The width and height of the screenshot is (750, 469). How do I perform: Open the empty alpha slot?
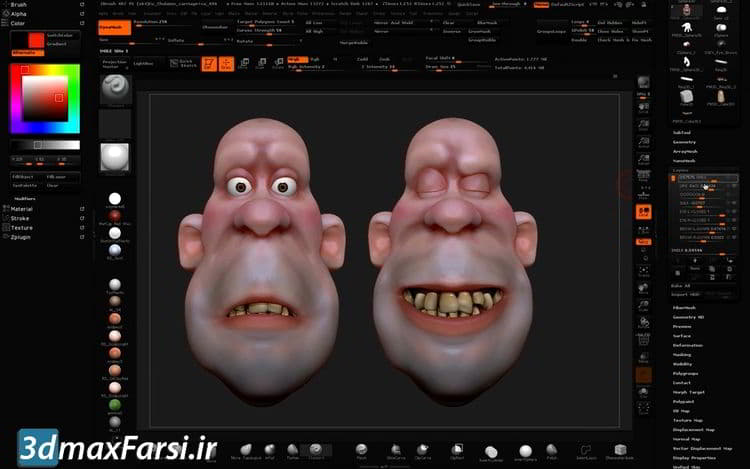tap(115, 123)
